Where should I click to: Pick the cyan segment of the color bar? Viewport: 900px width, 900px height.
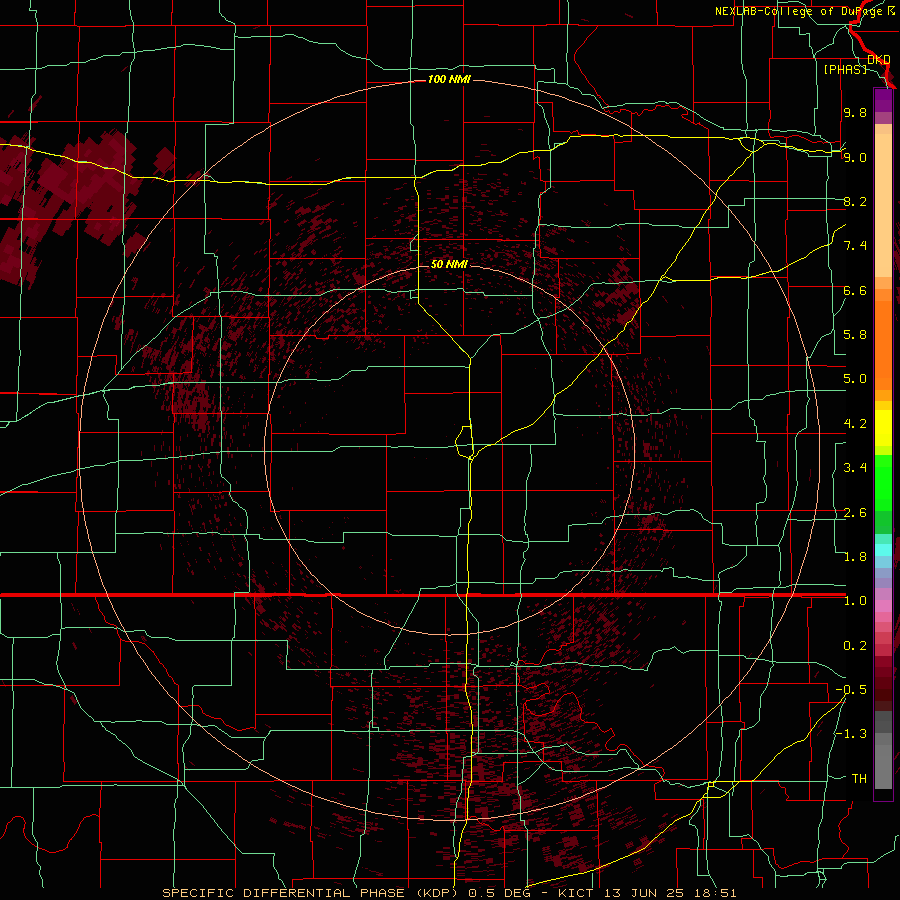coord(883,550)
